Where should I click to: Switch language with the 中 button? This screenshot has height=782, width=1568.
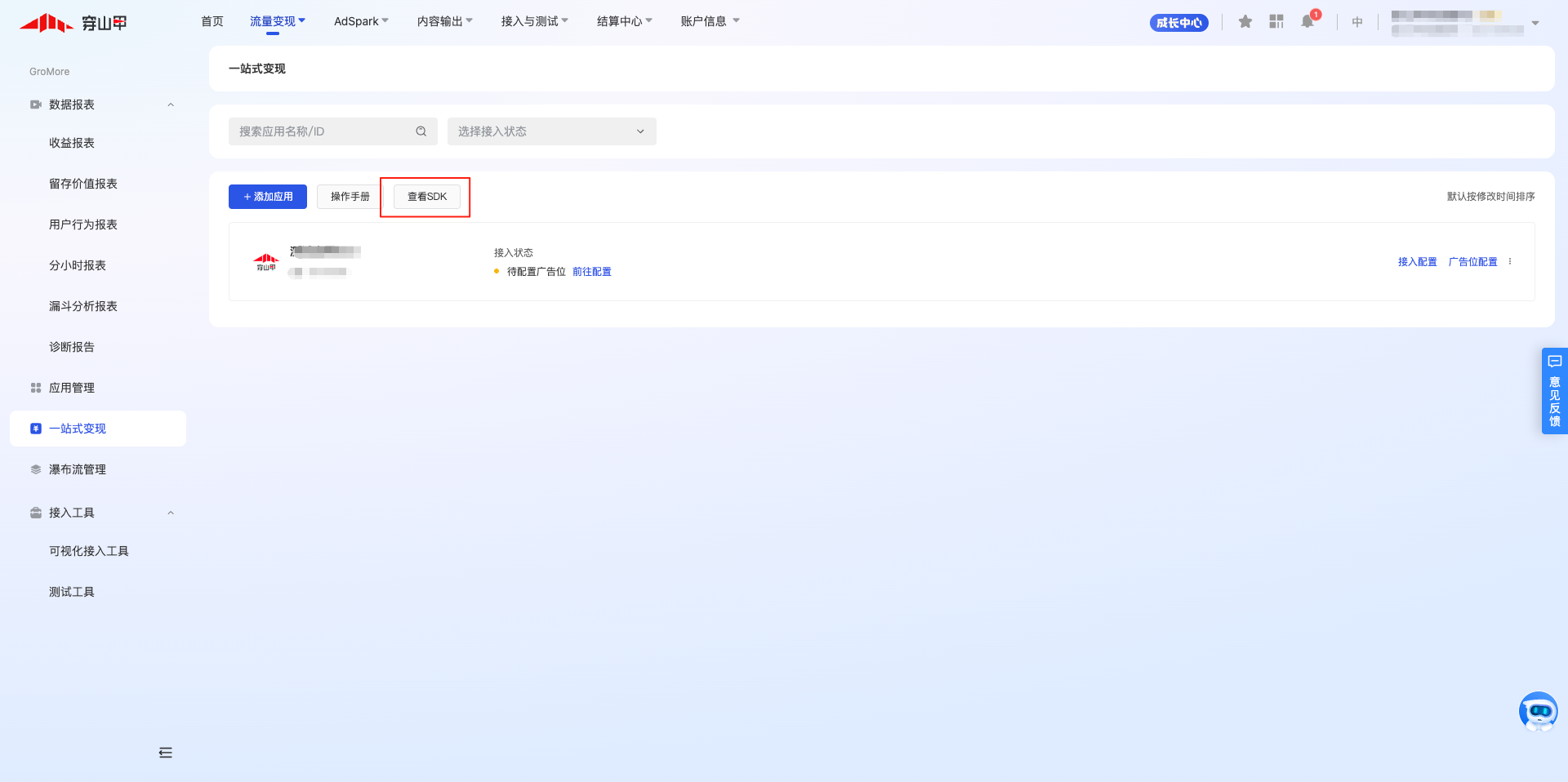(1357, 22)
